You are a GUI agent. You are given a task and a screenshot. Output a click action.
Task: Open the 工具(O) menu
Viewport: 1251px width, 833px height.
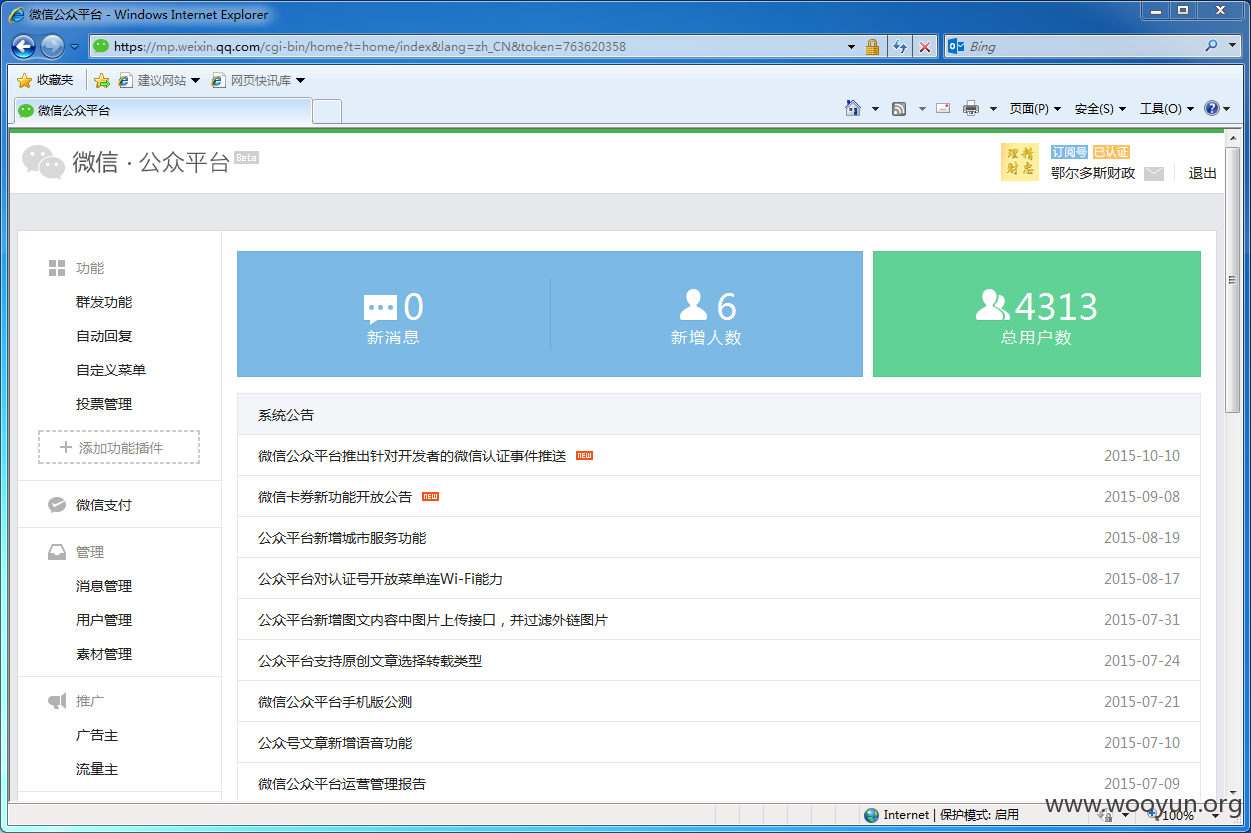(x=1166, y=109)
